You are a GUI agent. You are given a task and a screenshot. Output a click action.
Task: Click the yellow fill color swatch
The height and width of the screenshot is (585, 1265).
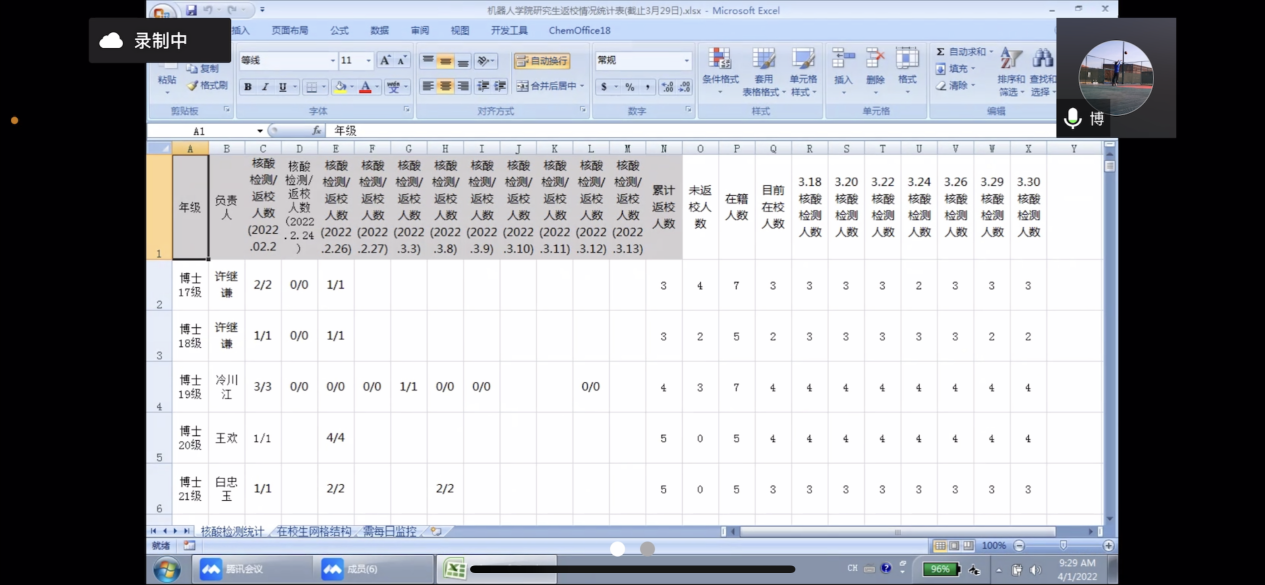pos(340,87)
